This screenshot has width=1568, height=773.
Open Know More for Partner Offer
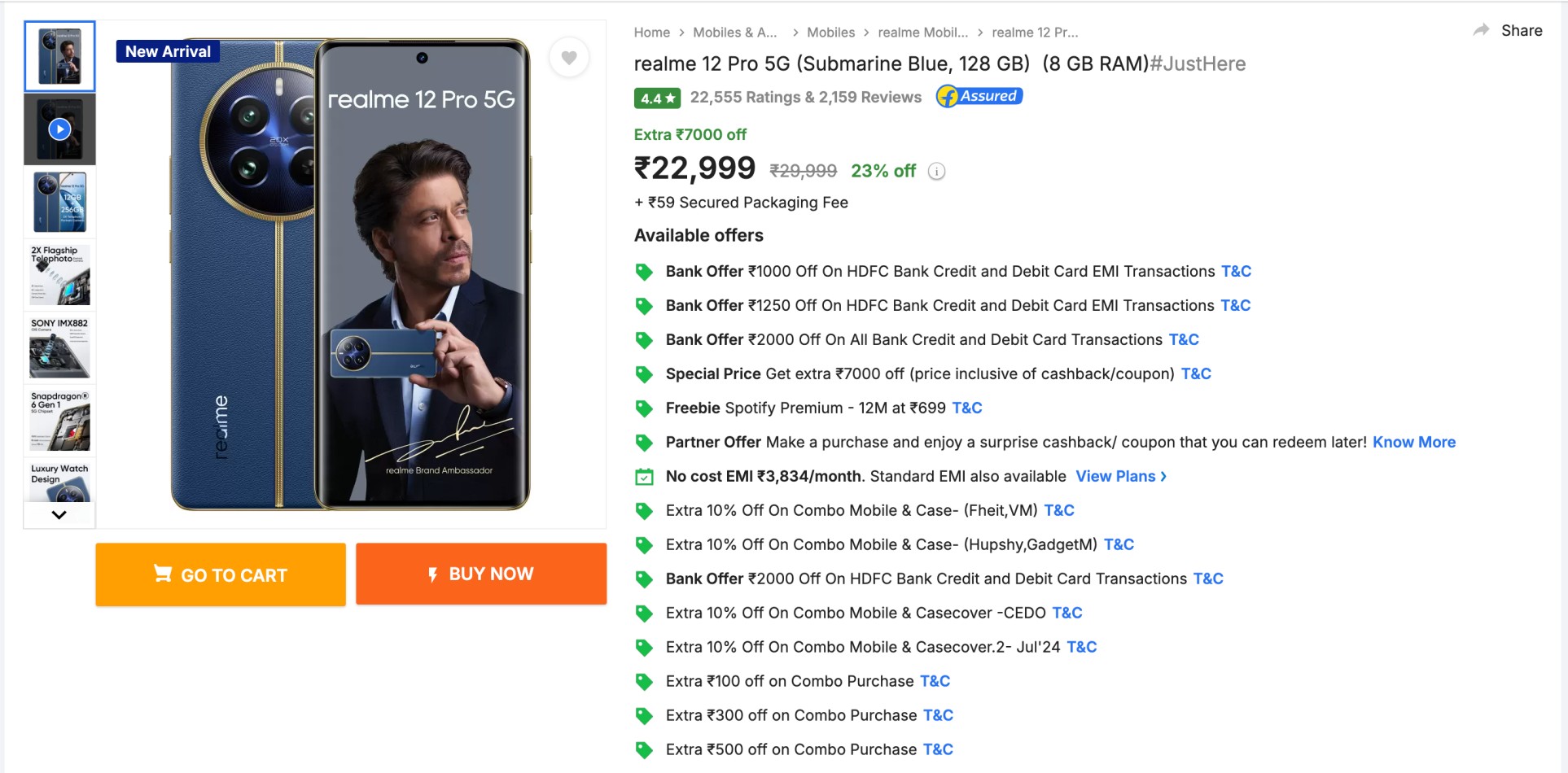(x=1413, y=442)
